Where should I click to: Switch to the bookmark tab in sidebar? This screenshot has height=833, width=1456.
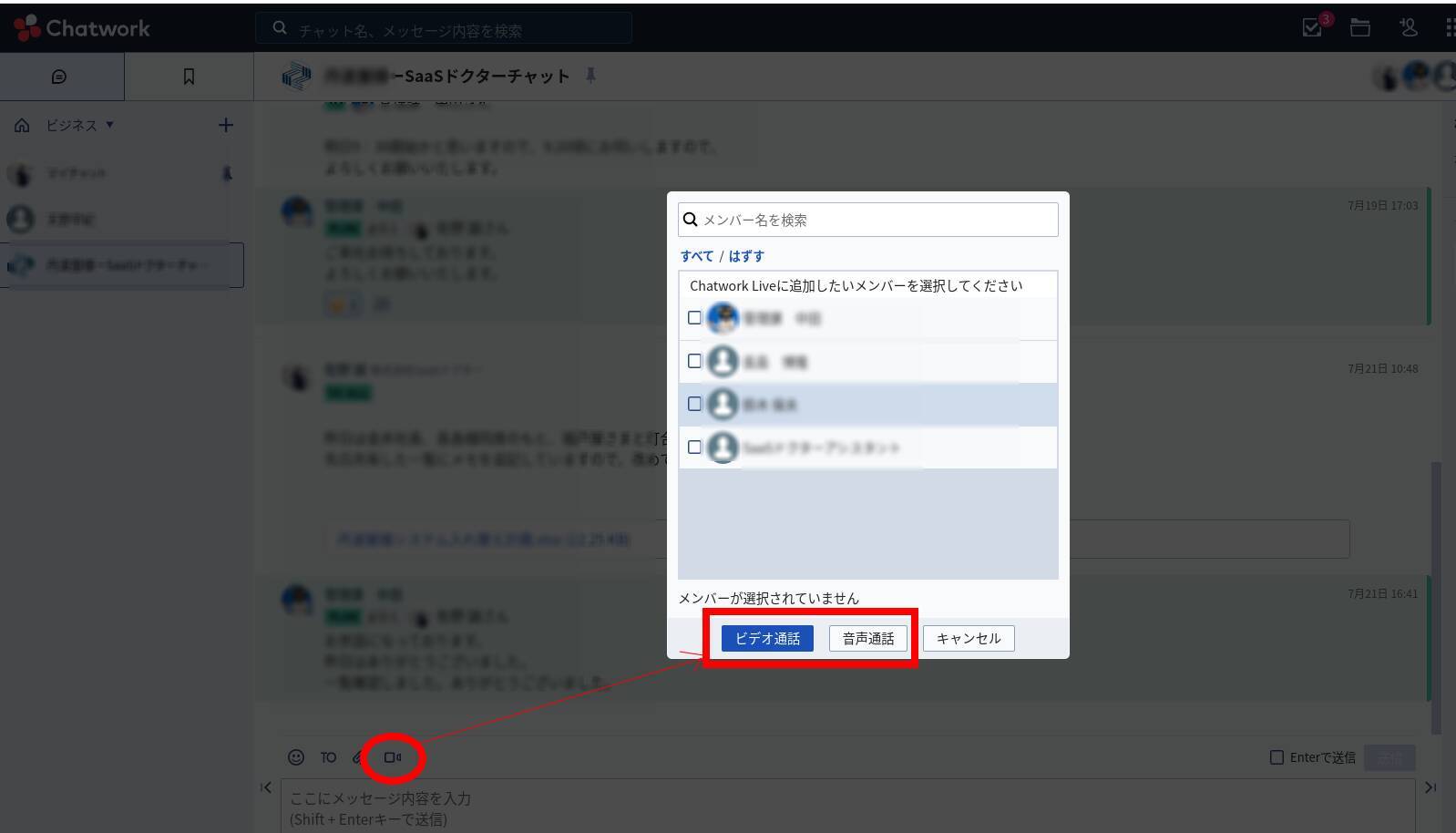coord(189,77)
